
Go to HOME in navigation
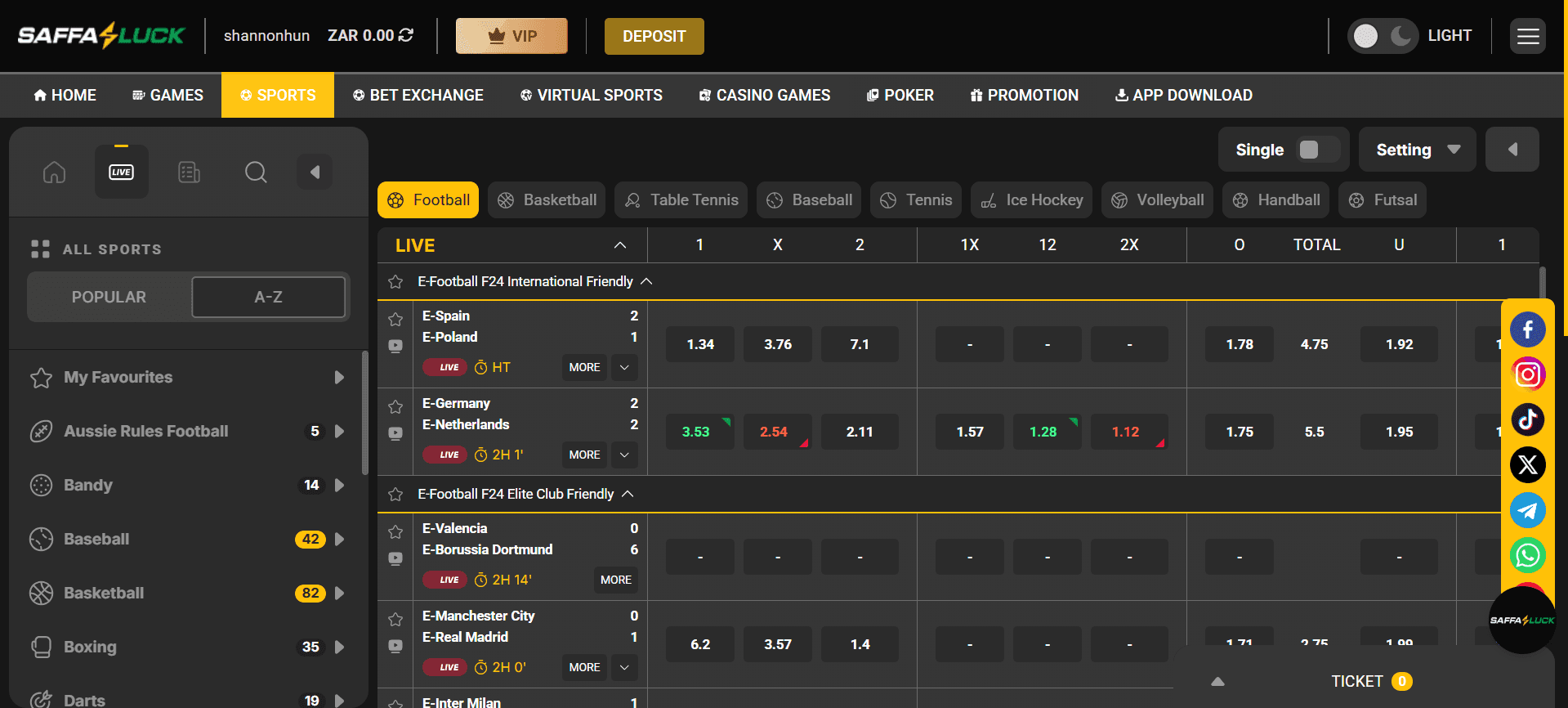tap(65, 95)
